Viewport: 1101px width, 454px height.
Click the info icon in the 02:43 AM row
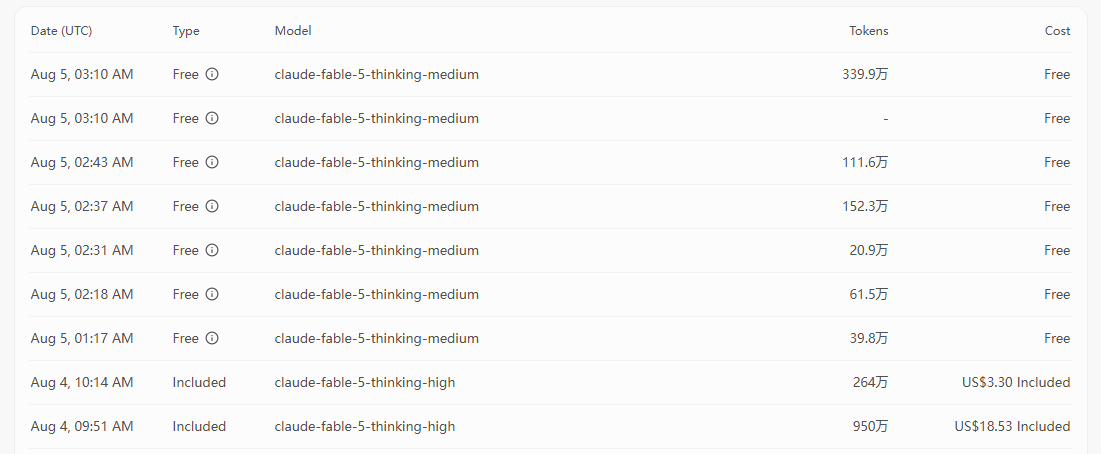212,162
